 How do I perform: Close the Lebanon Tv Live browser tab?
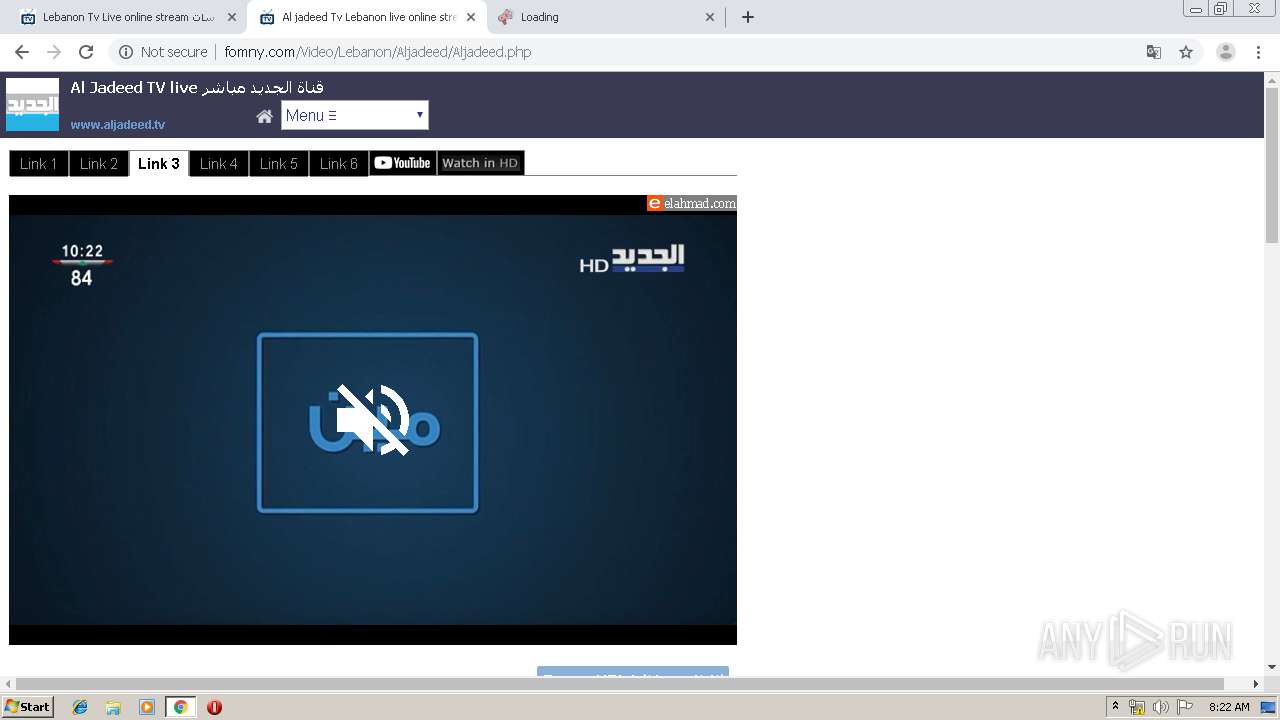click(232, 17)
